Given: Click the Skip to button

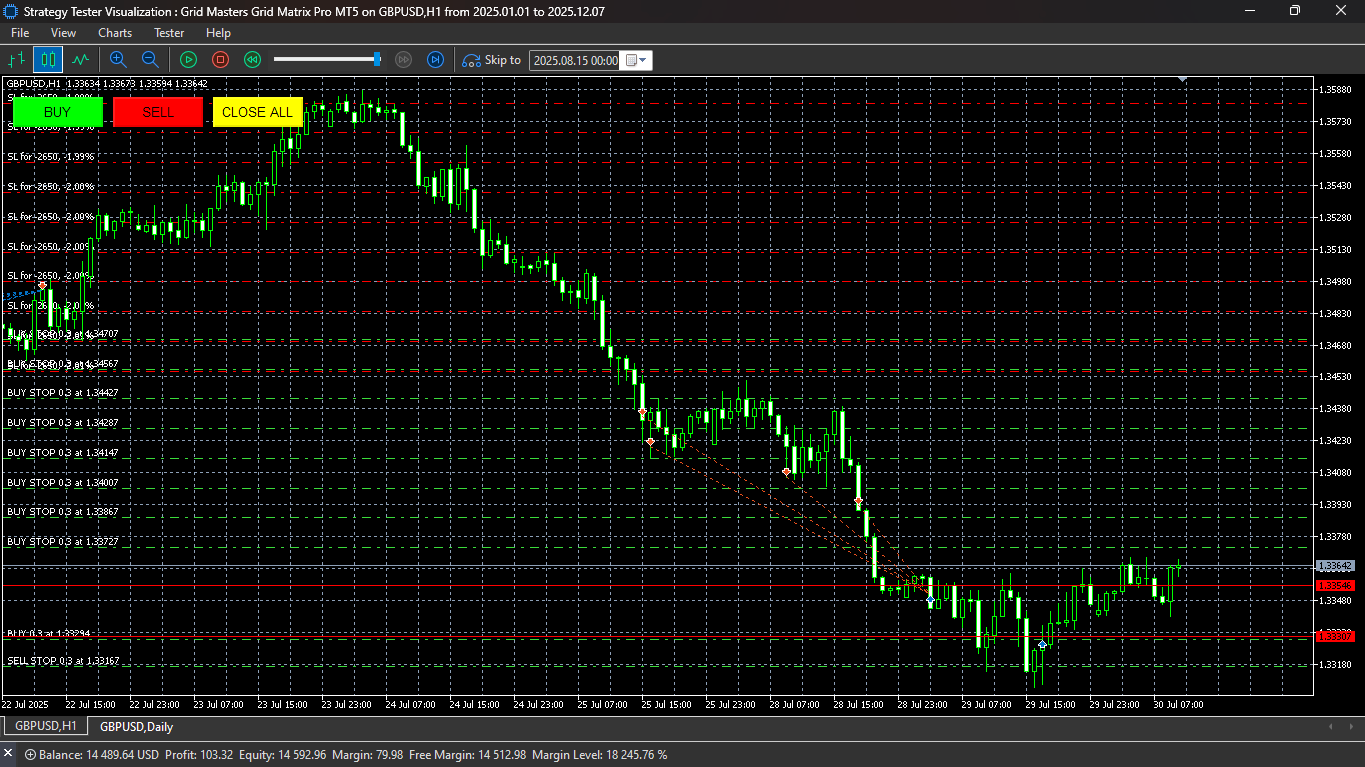Looking at the screenshot, I should click(491, 60).
